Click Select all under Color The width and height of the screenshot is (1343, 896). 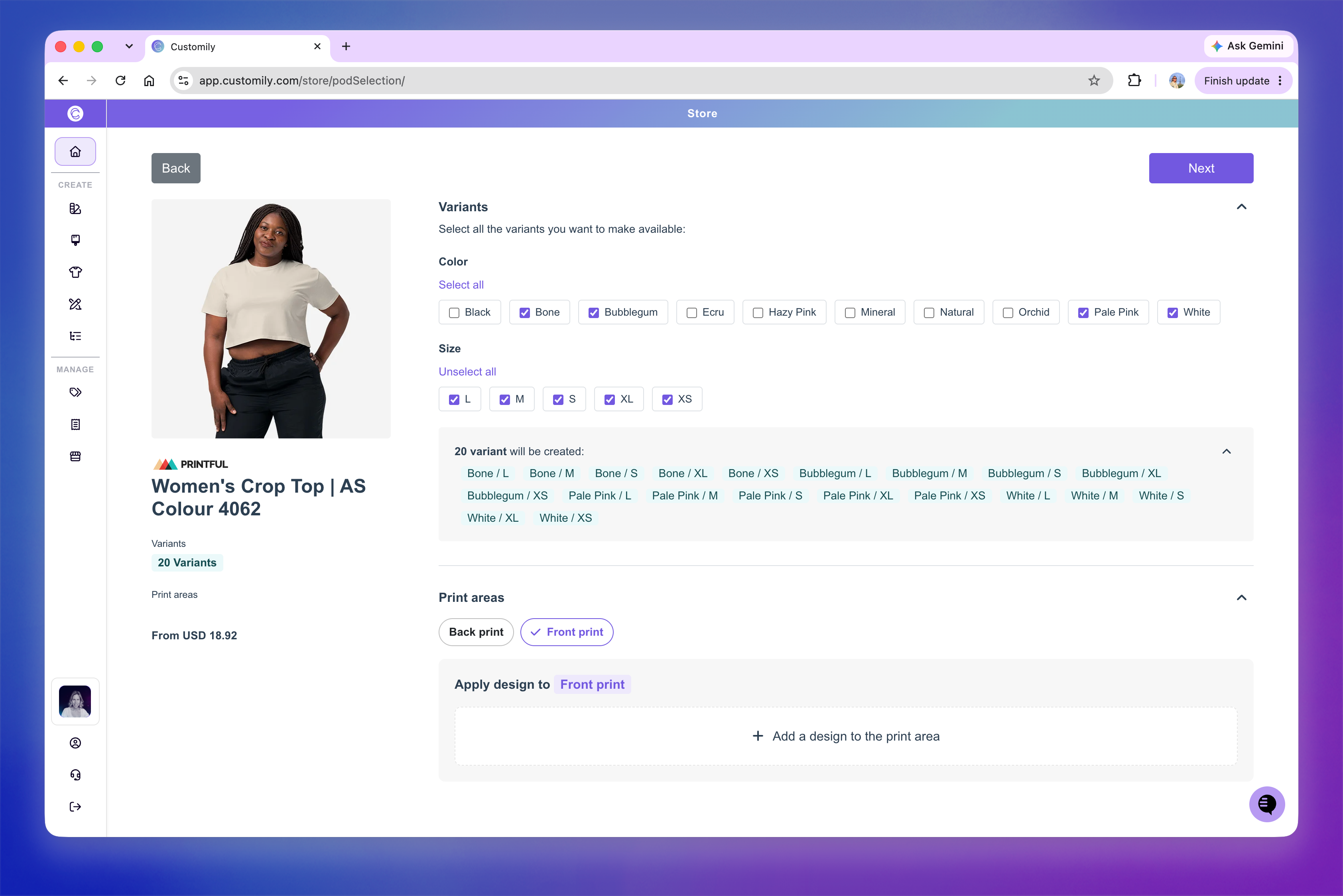pos(461,285)
